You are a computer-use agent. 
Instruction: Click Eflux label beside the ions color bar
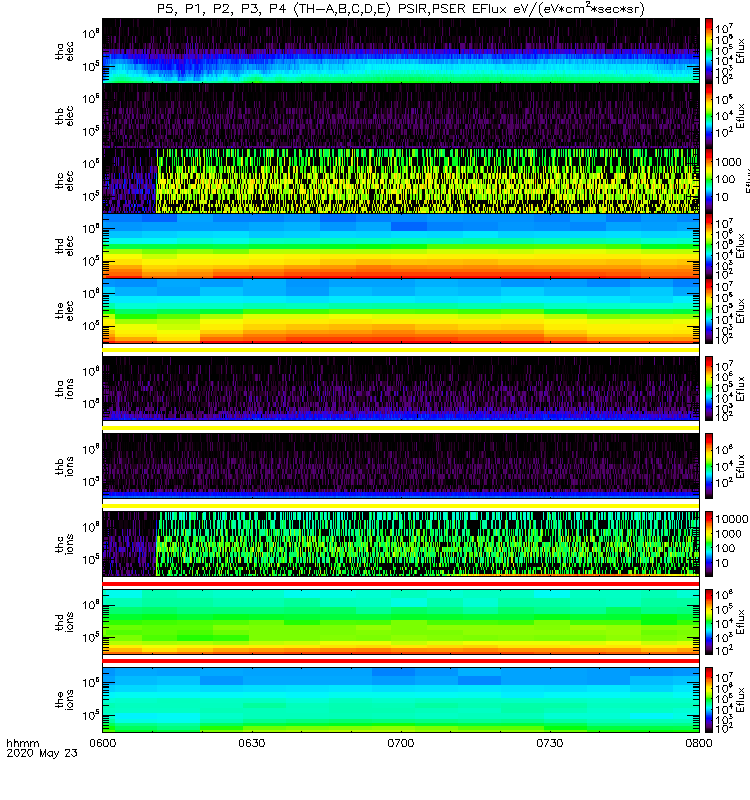741,699
